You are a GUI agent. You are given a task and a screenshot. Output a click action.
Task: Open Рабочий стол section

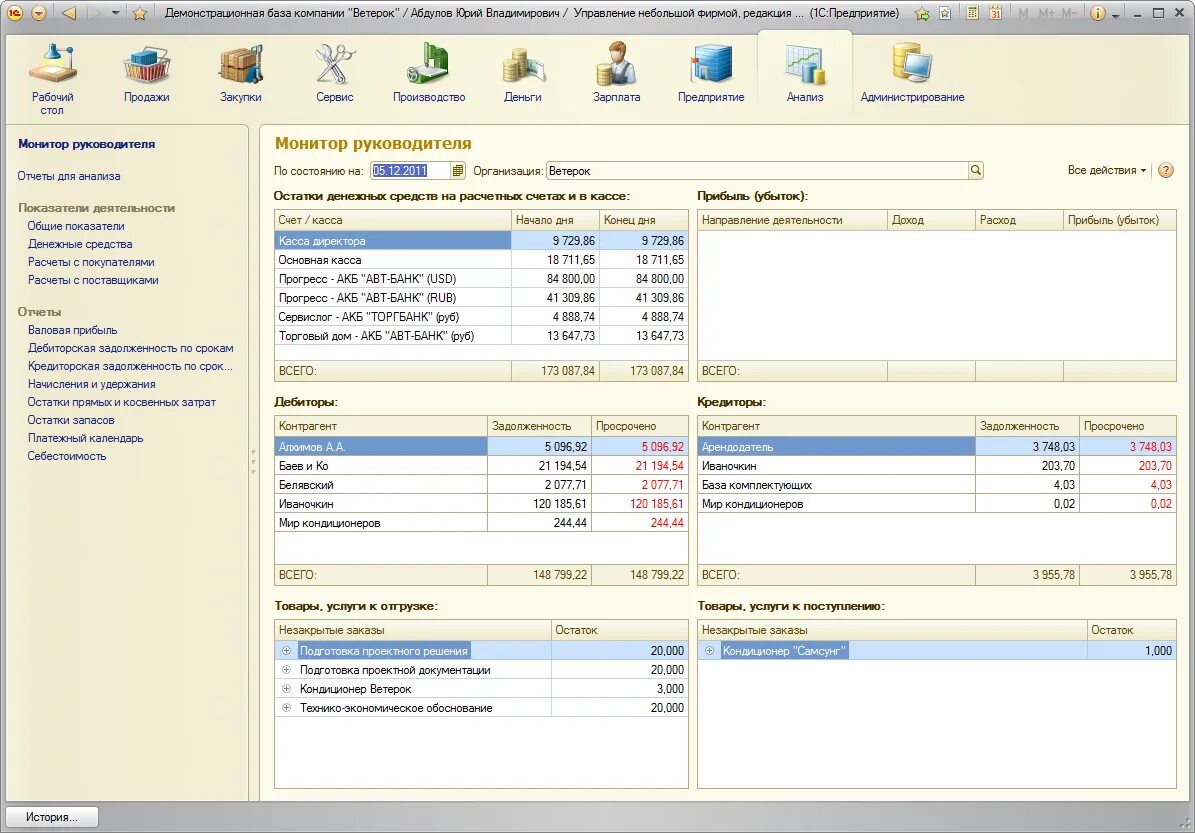click(x=53, y=79)
